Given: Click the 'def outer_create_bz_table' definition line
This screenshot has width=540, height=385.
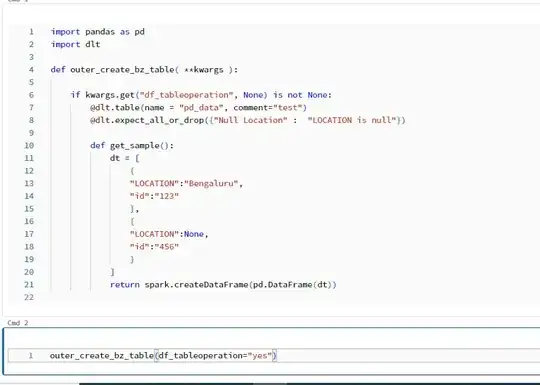Looking at the screenshot, I should click(x=144, y=70).
